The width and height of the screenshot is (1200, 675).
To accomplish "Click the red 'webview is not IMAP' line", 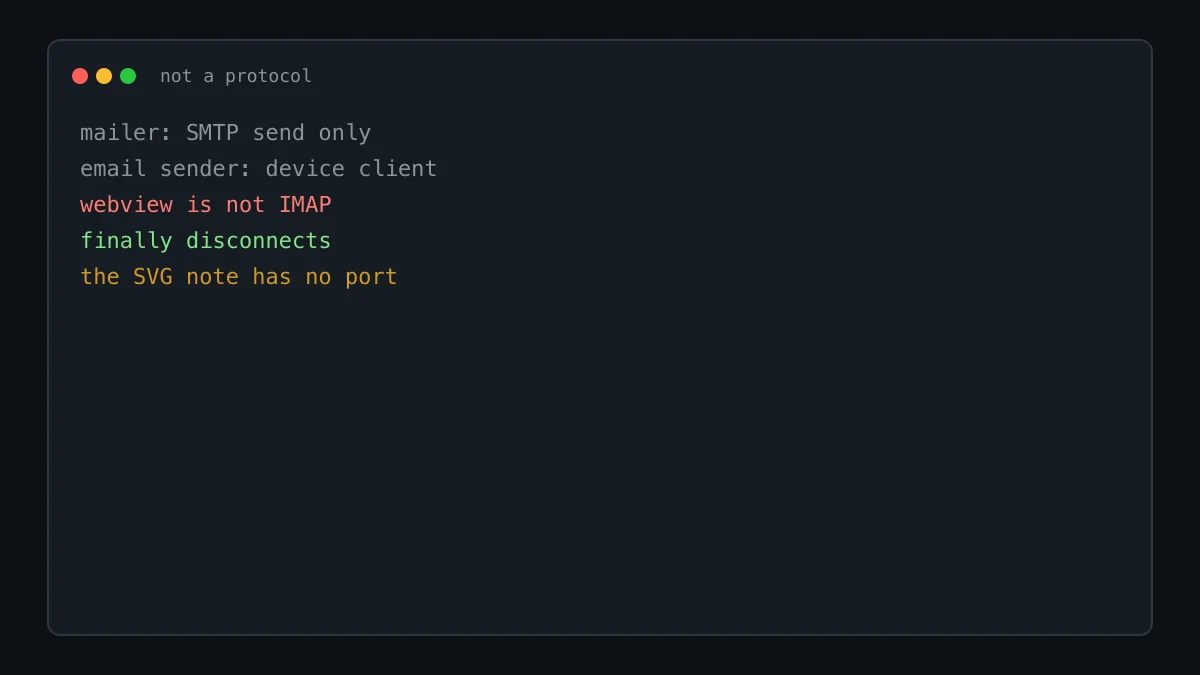I will pyautogui.click(x=206, y=205).
